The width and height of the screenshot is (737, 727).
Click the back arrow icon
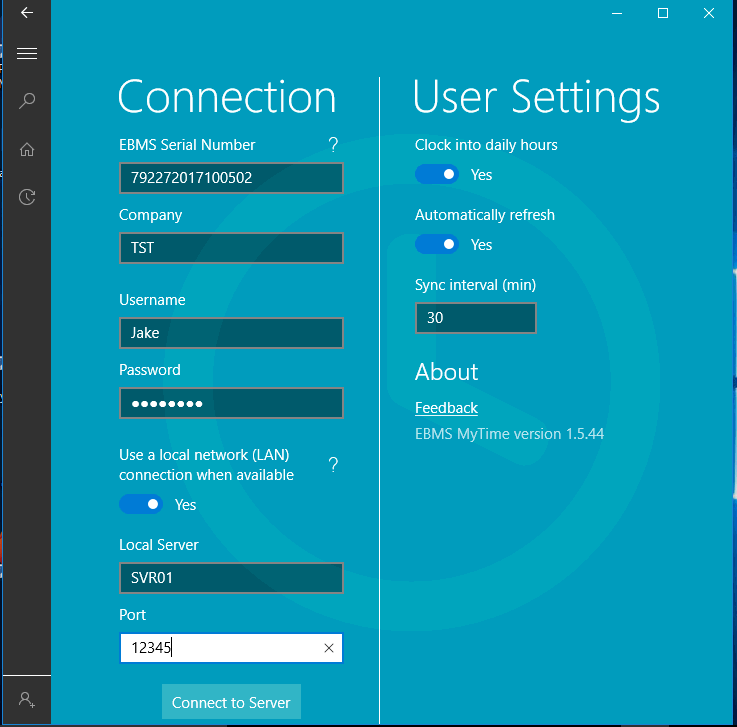27,13
